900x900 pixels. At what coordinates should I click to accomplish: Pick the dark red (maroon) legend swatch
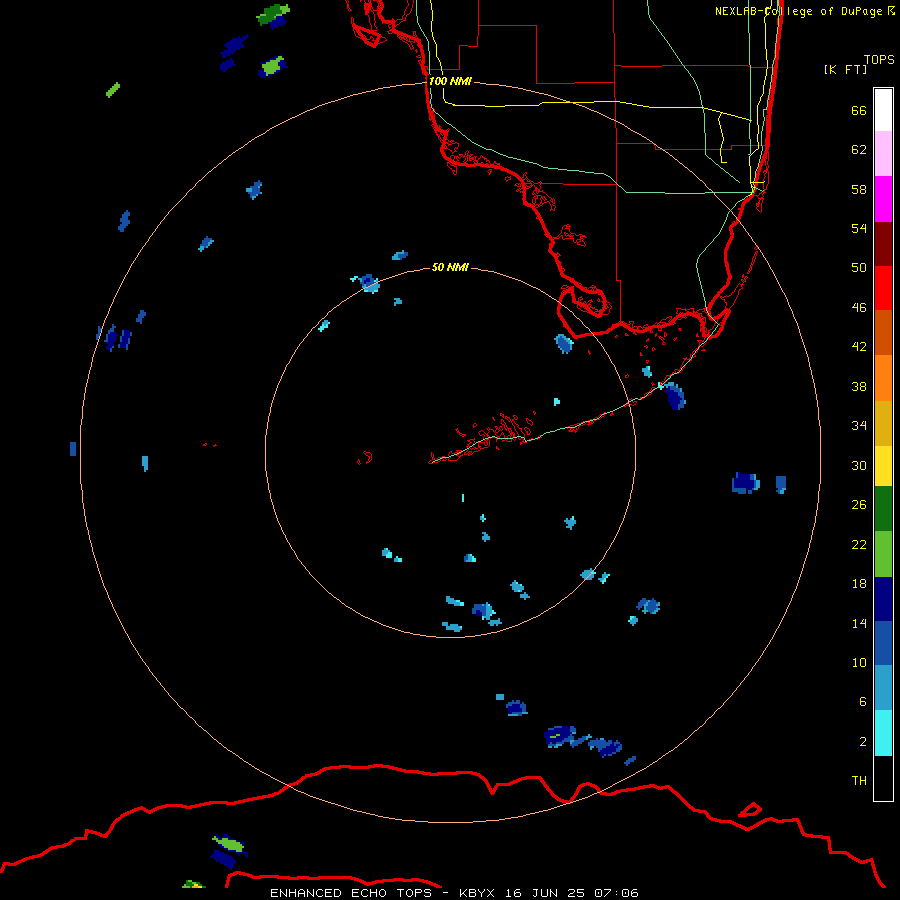(883, 244)
